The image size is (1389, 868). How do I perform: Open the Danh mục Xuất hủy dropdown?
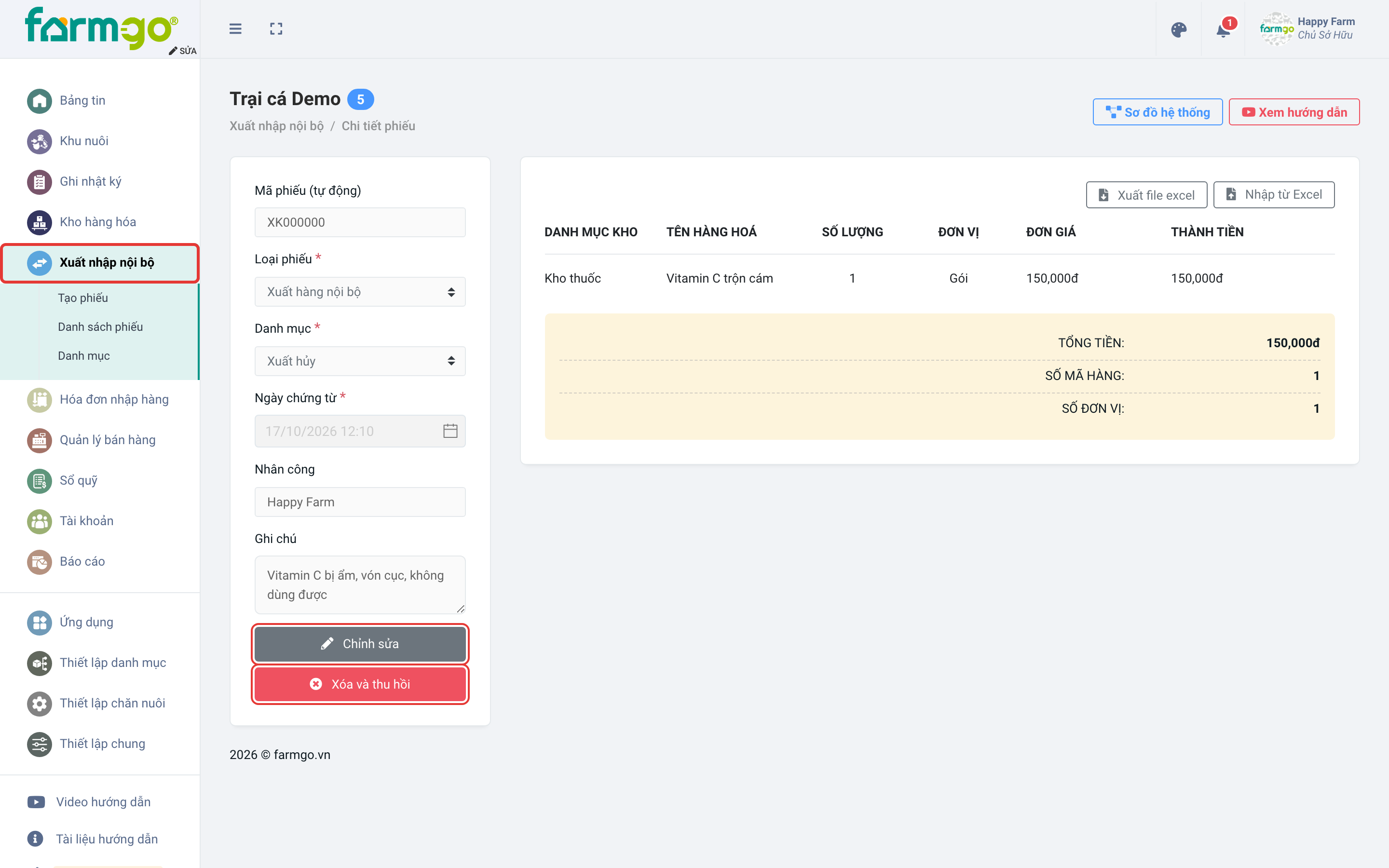[360, 361]
